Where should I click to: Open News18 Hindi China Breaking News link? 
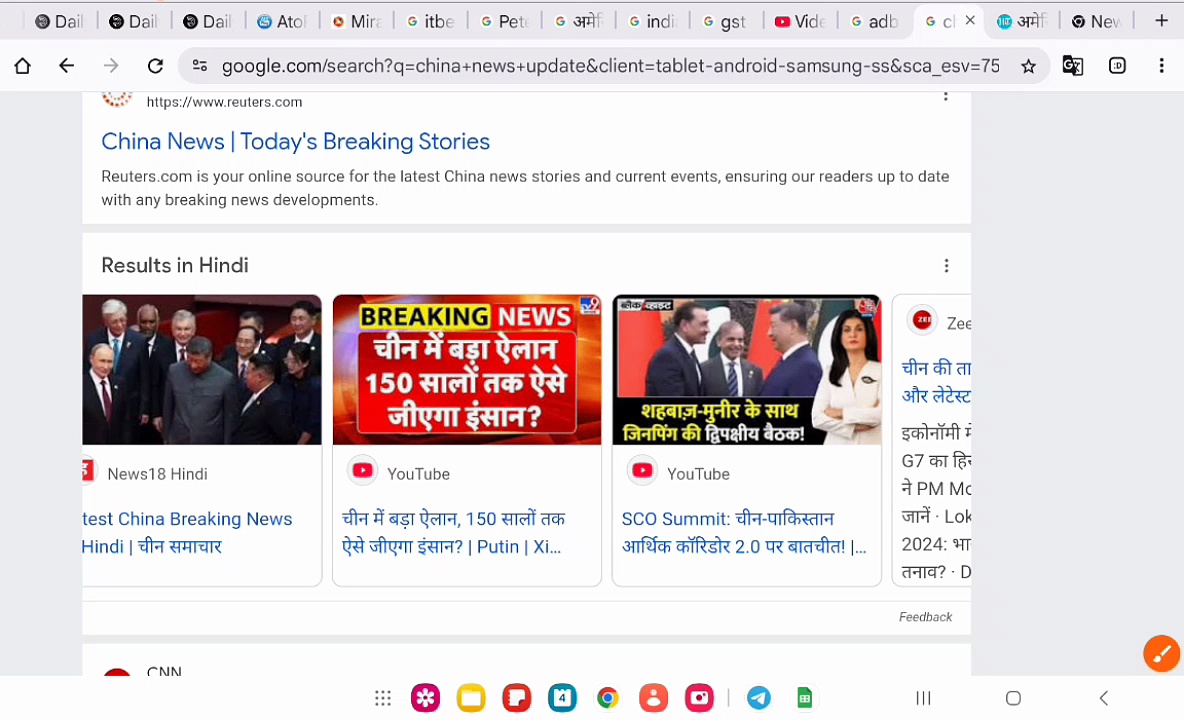click(x=187, y=532)
